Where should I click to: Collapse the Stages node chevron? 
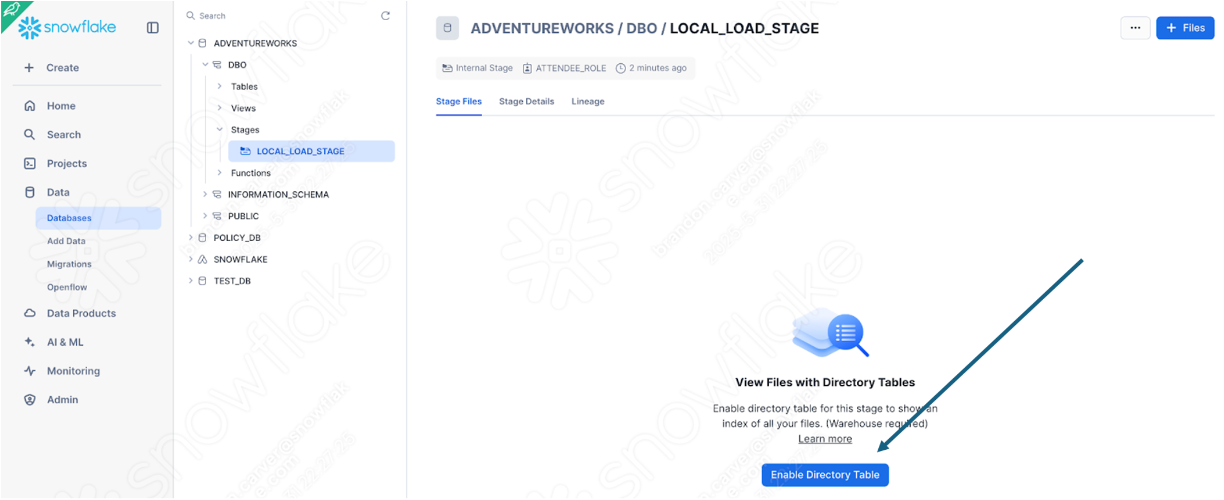tap(220, 130)
